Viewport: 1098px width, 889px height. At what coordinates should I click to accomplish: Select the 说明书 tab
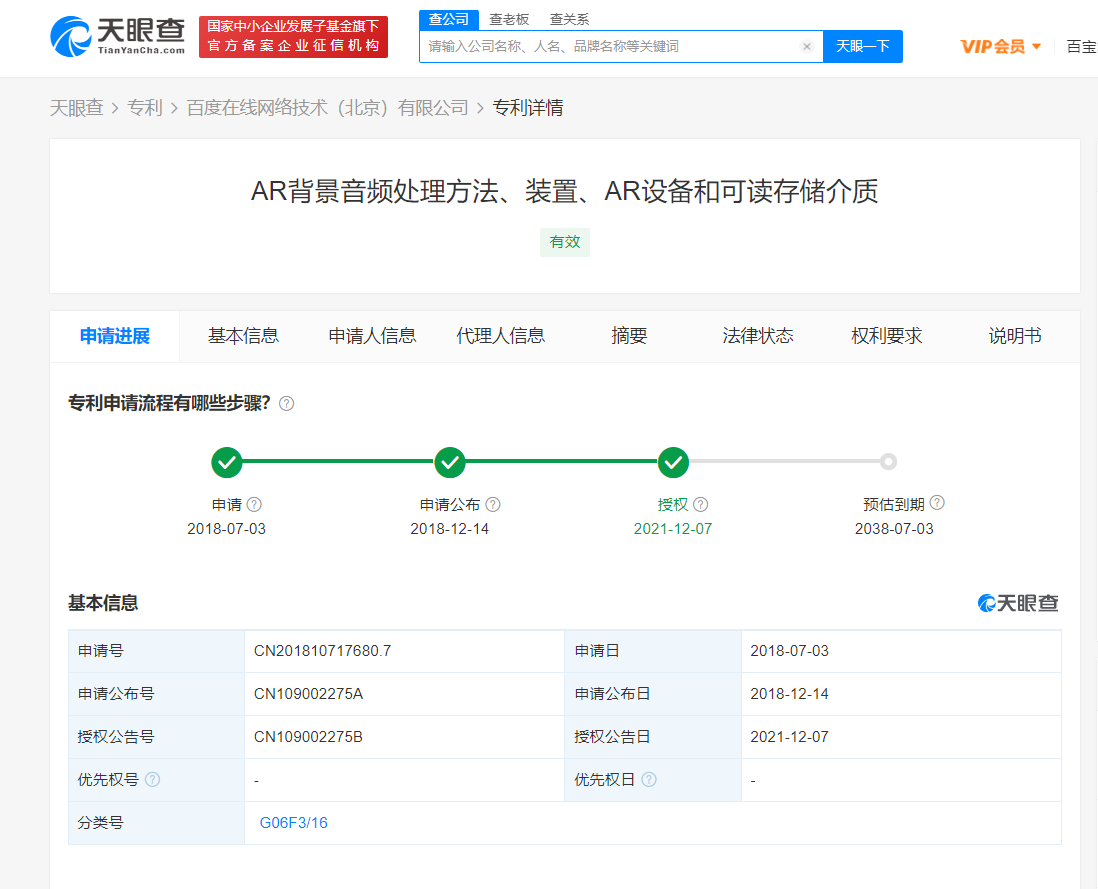pos(1015,337)
